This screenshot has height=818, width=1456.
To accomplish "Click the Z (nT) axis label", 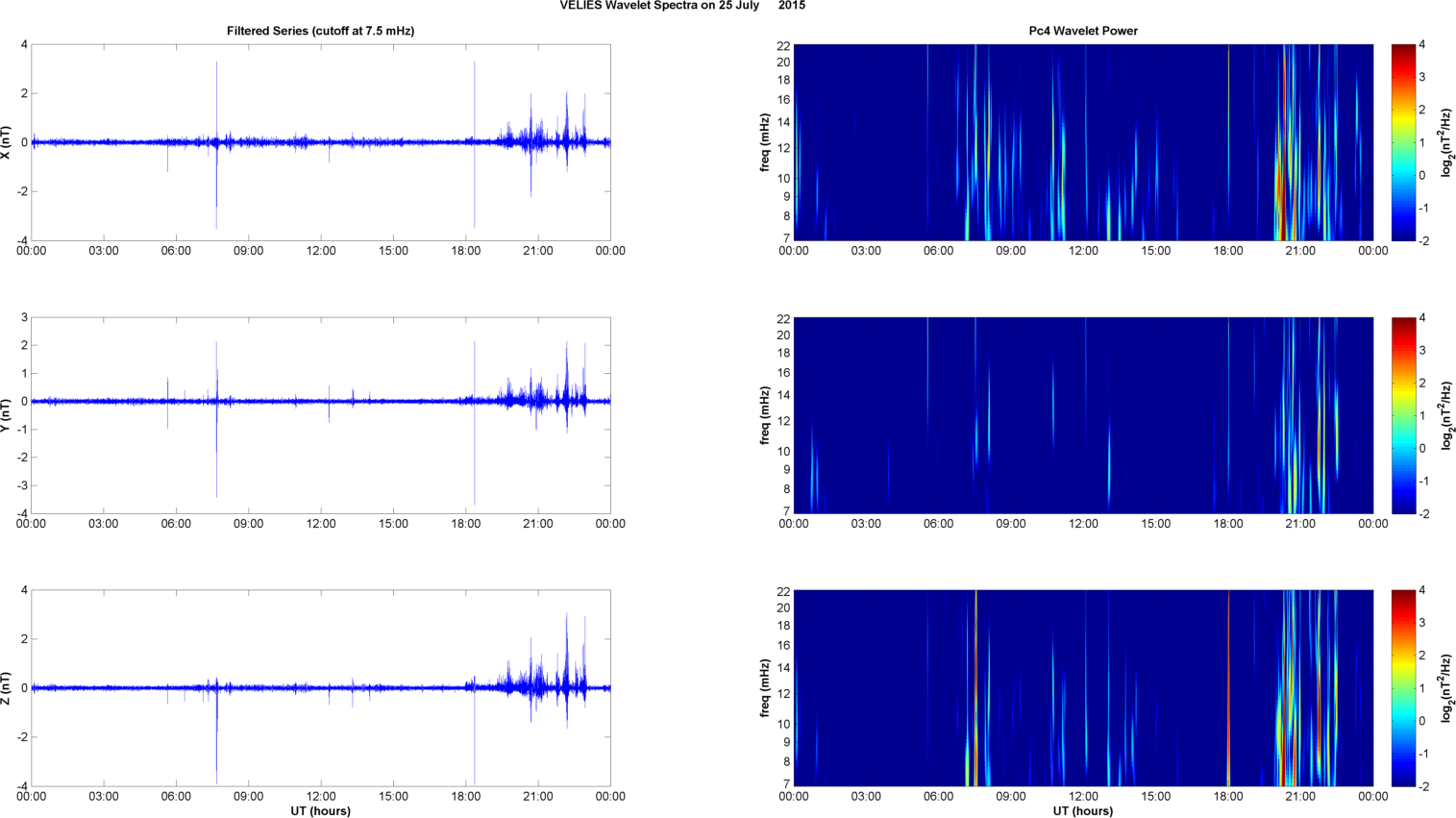I will pos(7,688).
